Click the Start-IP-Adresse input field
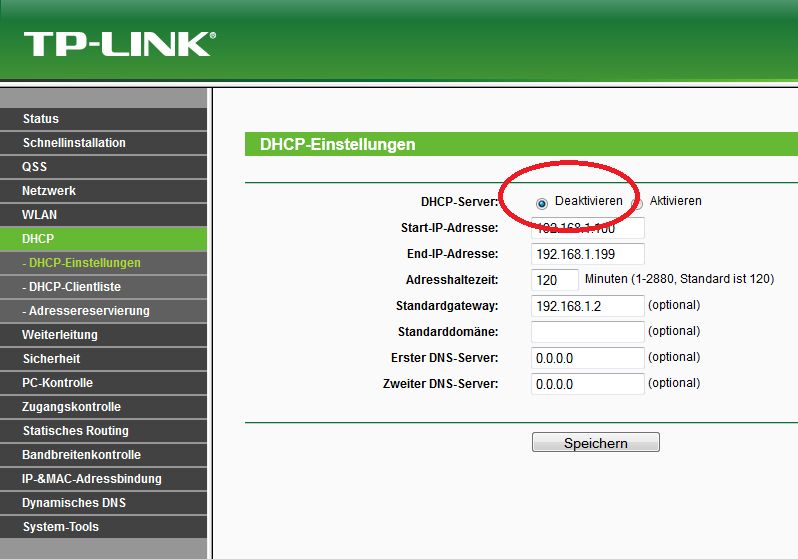The width and height of the screenshot is (798, 559). coord(588,228)
